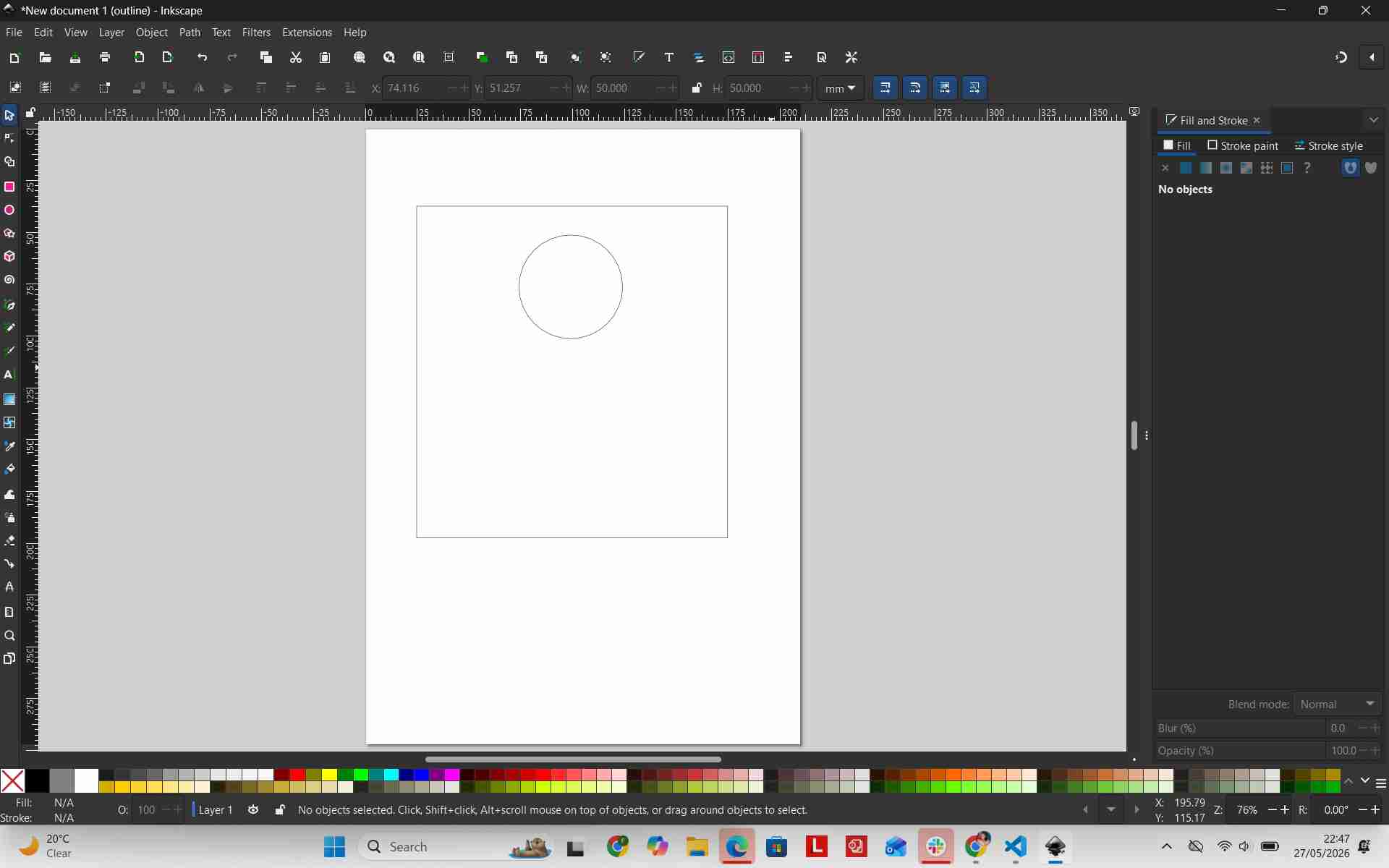The width and height of the screenshot is (1389, 868).
Task: Click the Paste clipboard icon
Action: 325,57
